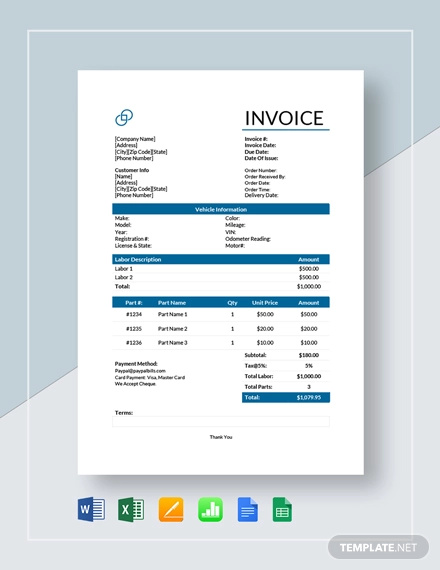This screenshot has height=570, width=440.
Task: Click the 'Qty' column header
Action: pos(232,302)
